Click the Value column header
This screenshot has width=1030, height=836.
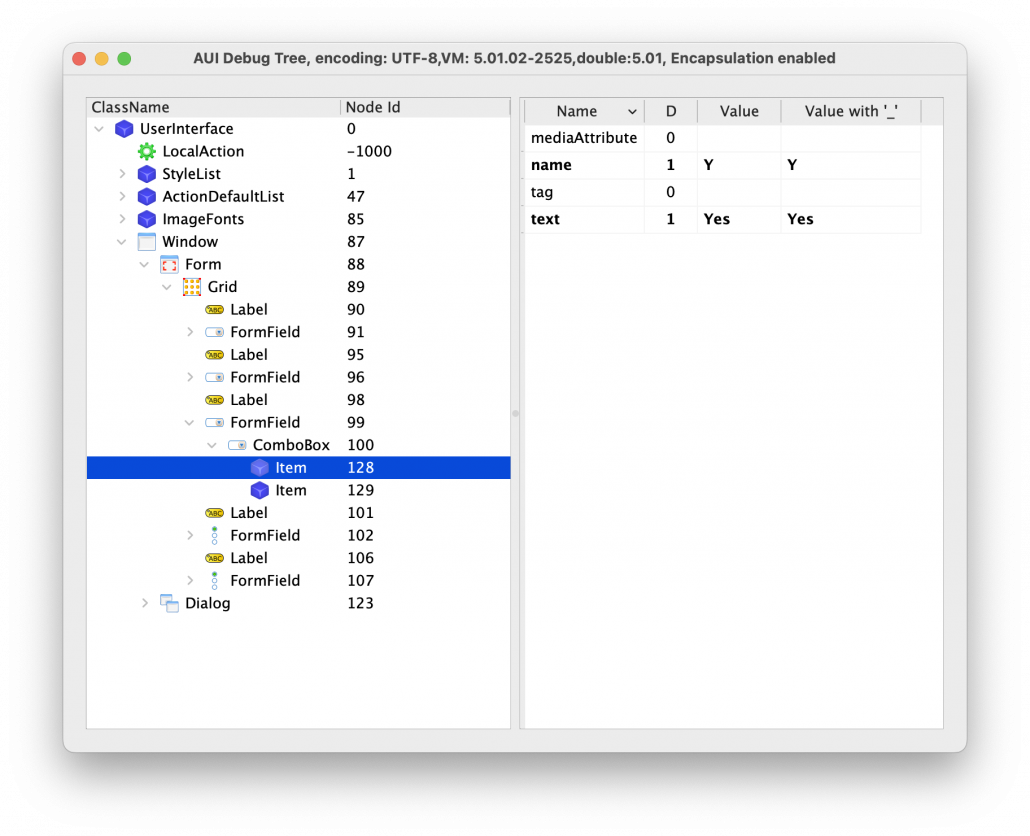point(739,112)
